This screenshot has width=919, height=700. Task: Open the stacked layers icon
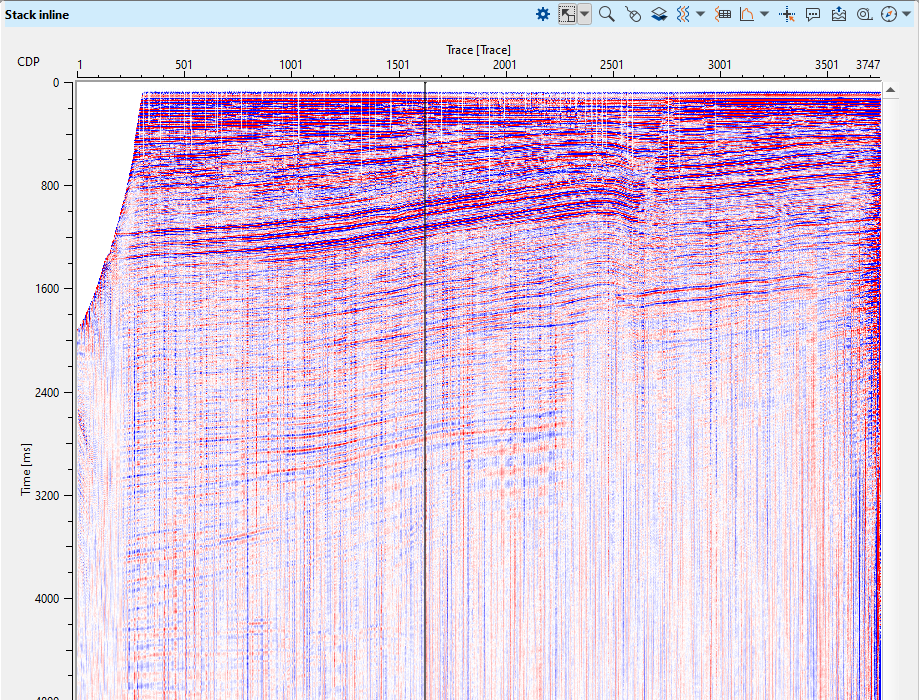pyautogui.click(x=658, y=14)
